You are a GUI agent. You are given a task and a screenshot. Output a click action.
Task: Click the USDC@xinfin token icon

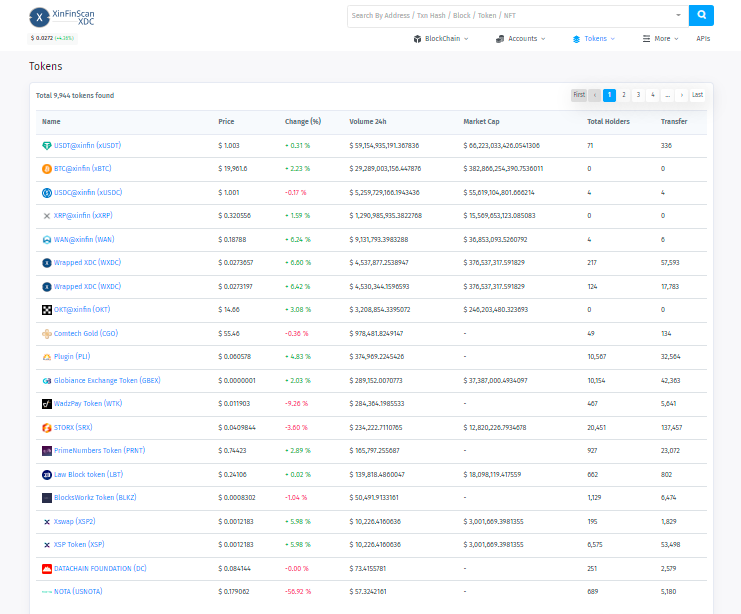pyautogui.click(x=46, y=192)
